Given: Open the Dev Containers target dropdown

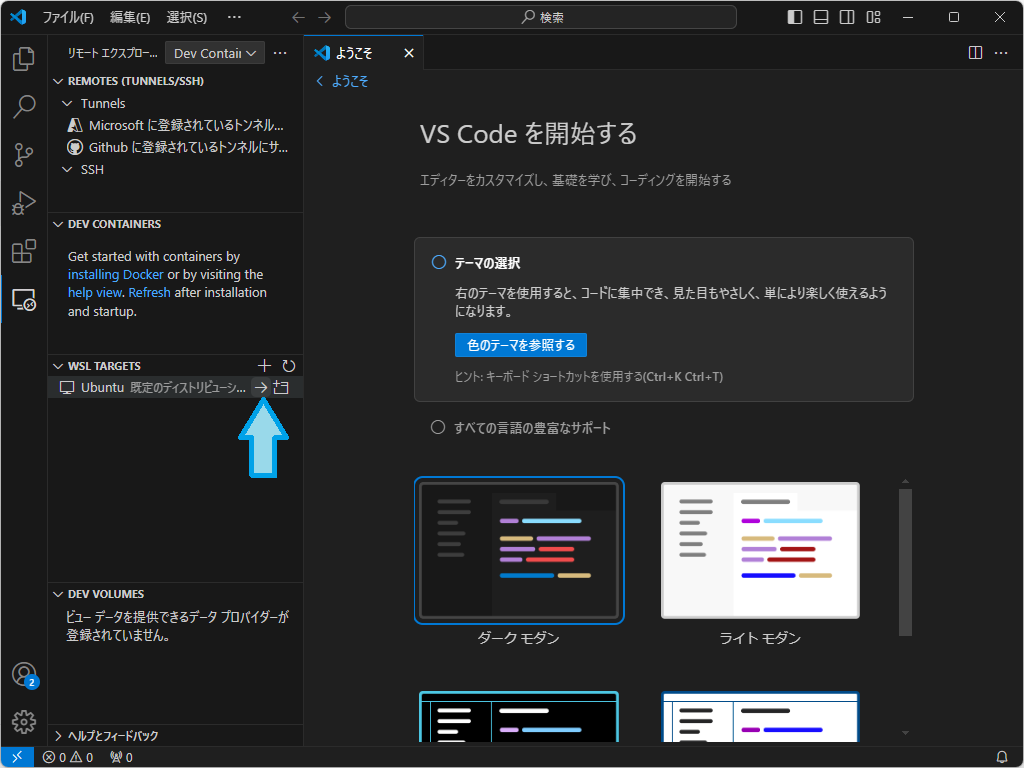Looking at the screenshot, I should [215, 53].
